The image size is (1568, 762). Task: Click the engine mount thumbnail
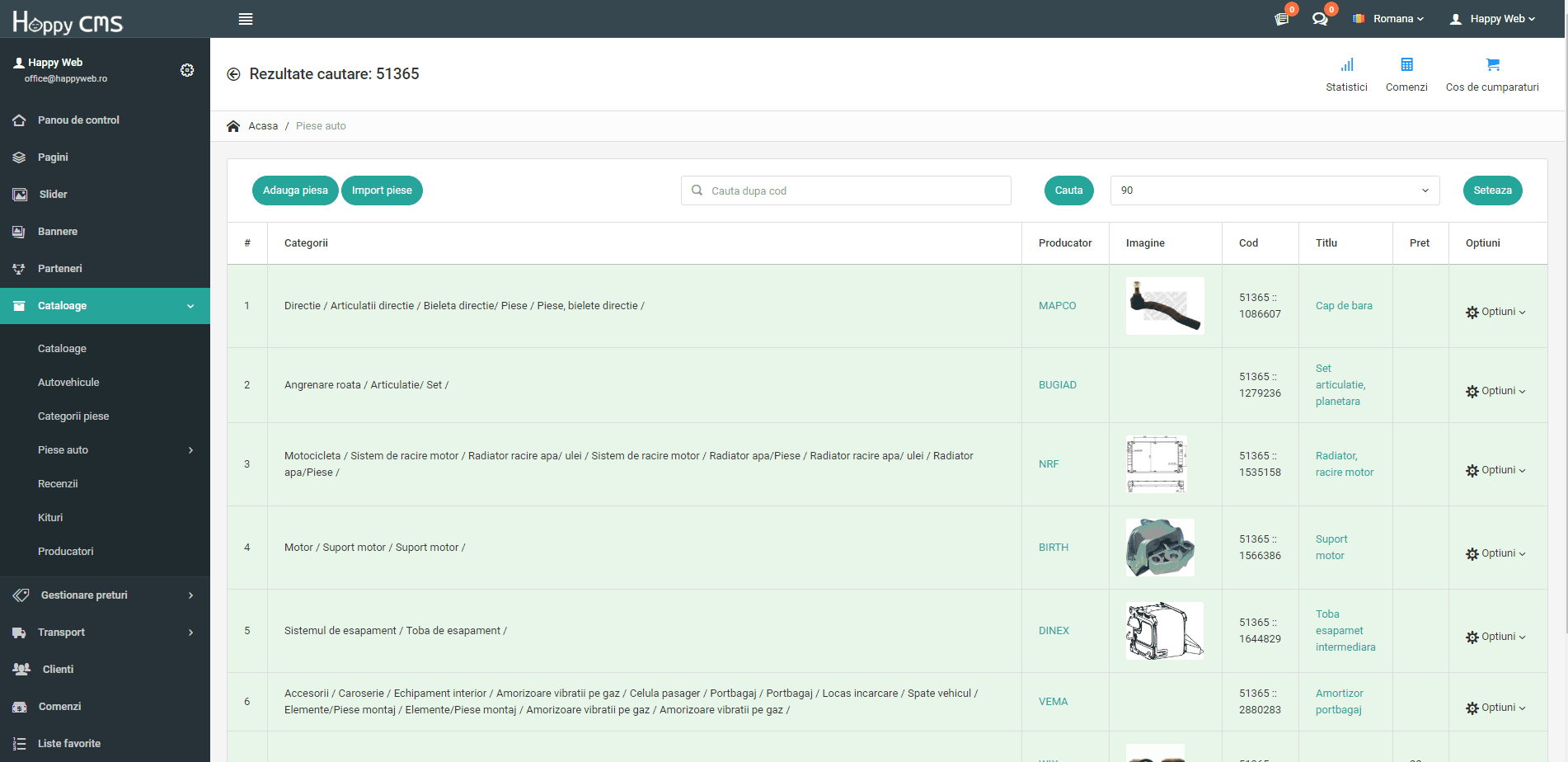click(x=1160, y=548)
